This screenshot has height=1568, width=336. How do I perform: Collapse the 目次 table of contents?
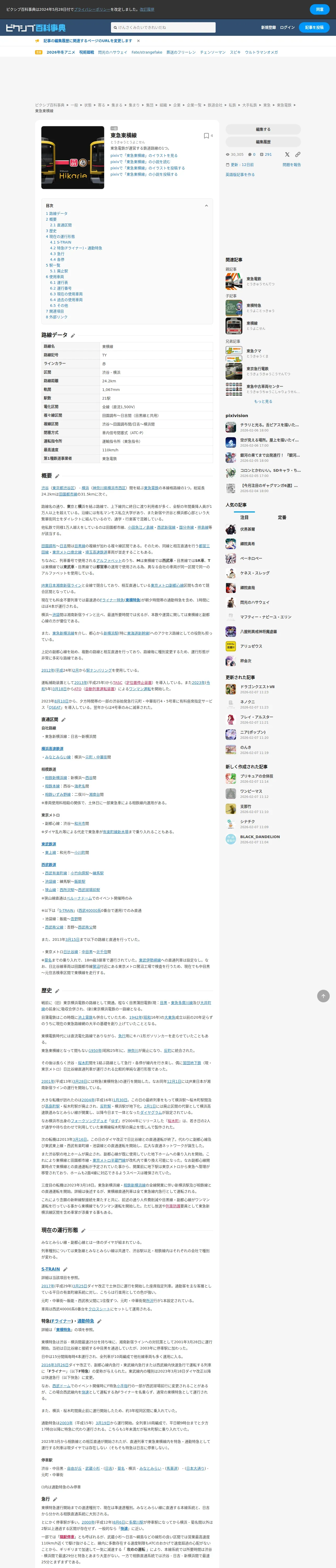[206, 206]
